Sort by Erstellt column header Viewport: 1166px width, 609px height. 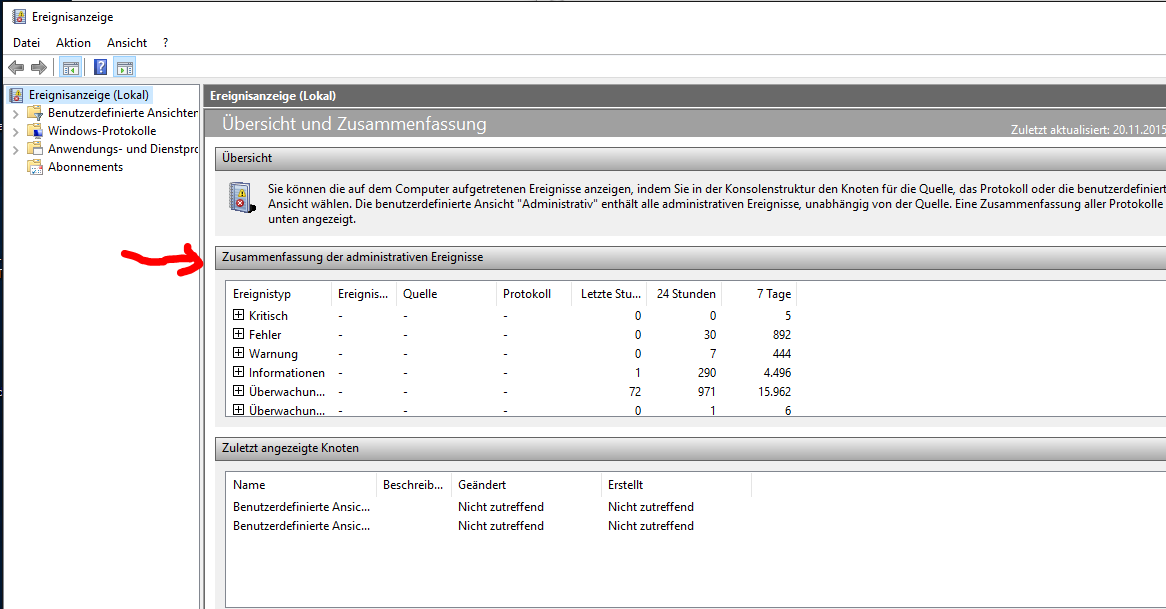tap(677, 485)
